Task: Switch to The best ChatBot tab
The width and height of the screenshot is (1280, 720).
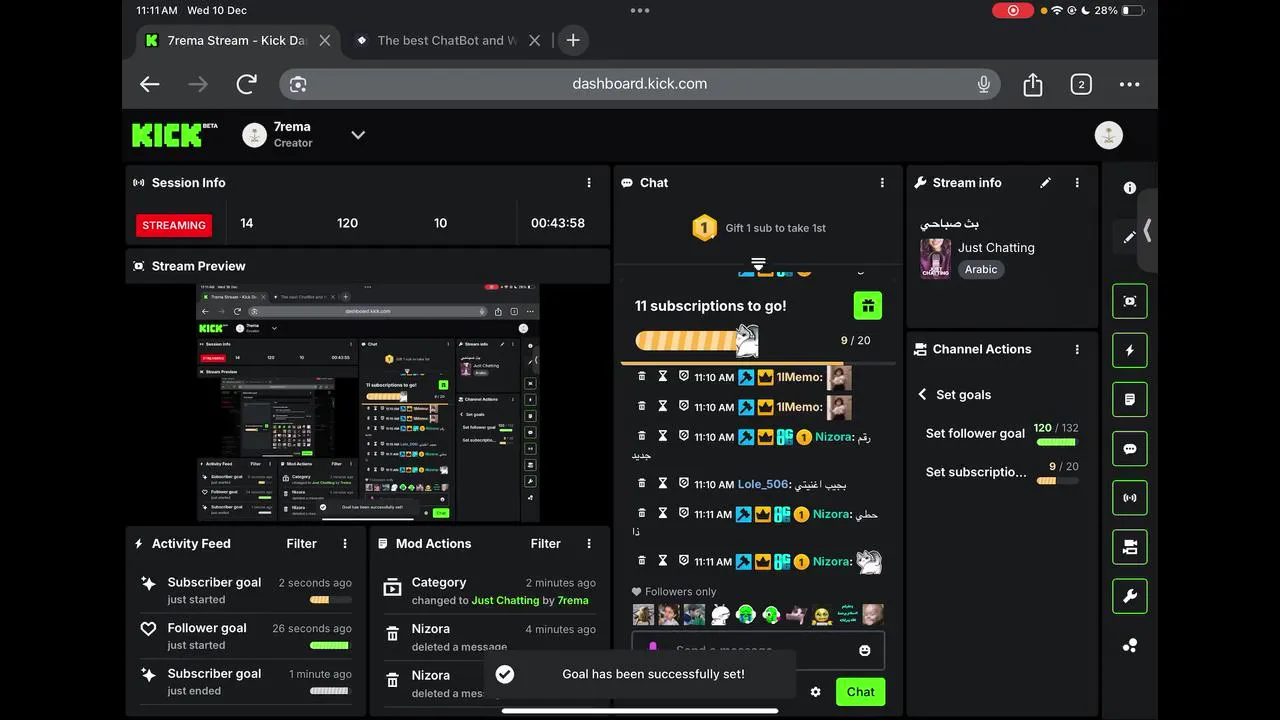Action: (x=445, y=41)
